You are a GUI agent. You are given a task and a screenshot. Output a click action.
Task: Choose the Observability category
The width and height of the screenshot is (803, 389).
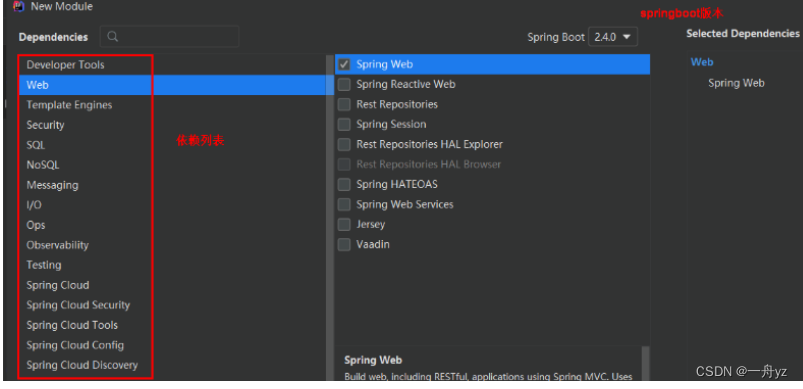coord(57,245)
